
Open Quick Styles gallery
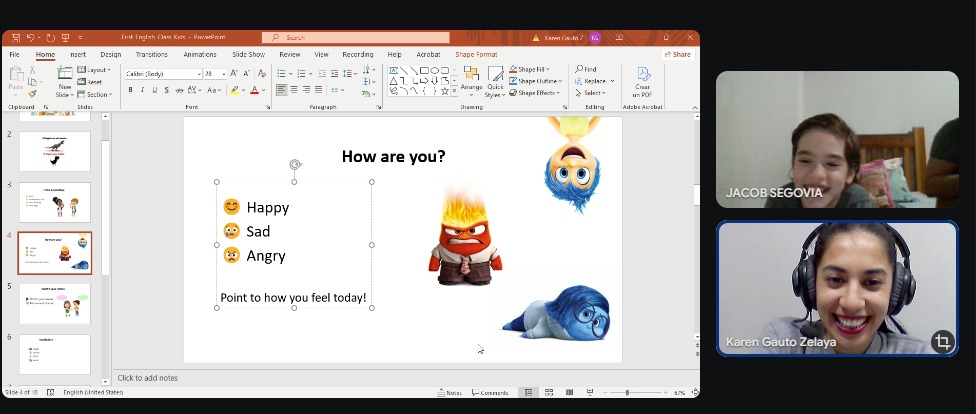click(x=495, y=82)
